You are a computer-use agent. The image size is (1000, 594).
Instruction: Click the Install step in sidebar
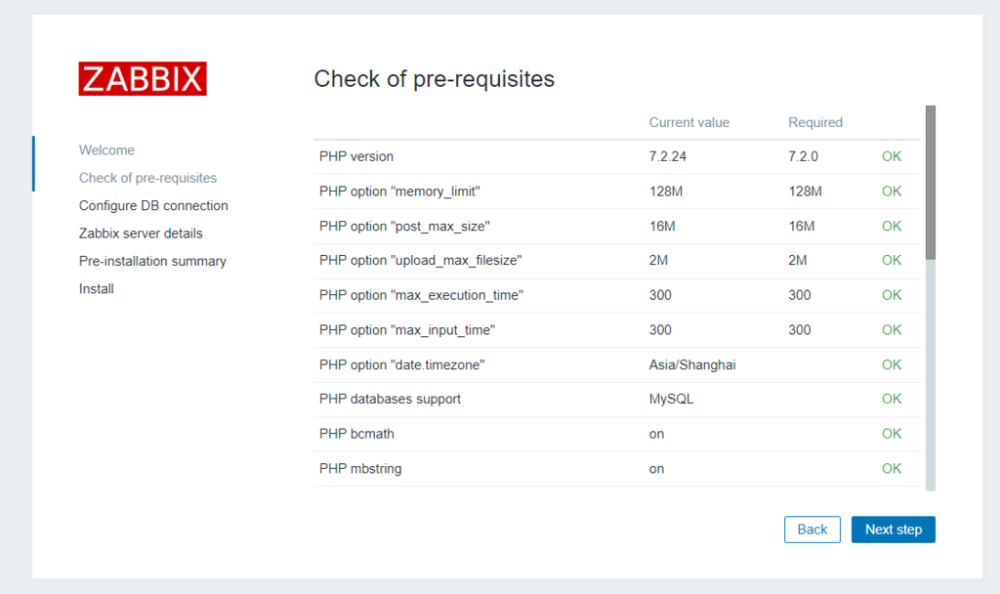click(96, 289)
